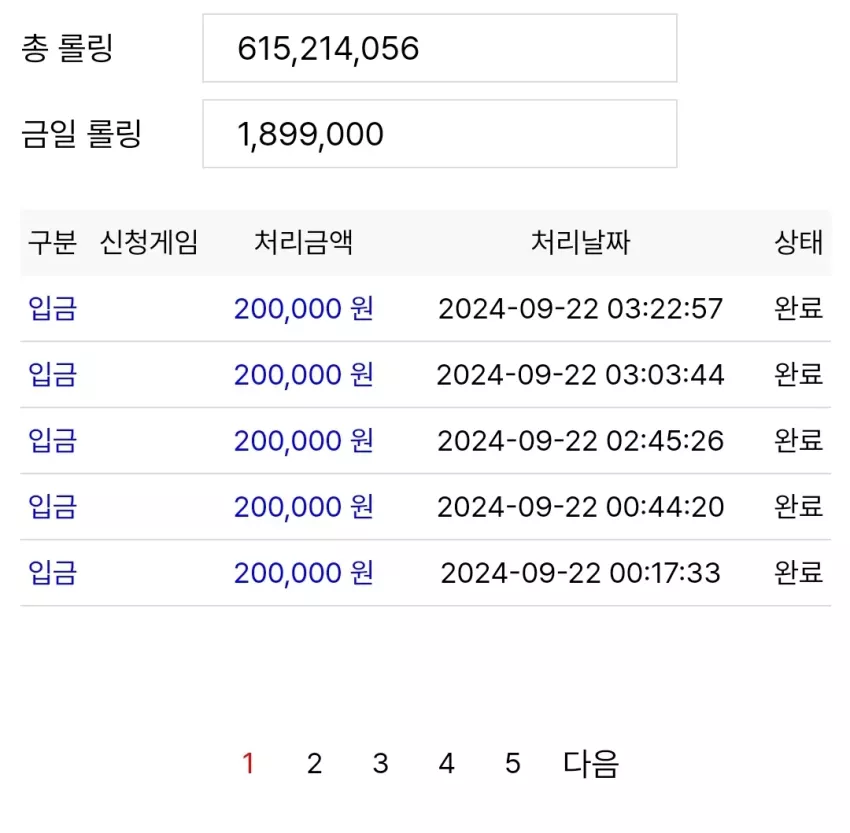Screen dimensions: 850x833
Task: Select current page 1 in pagination
Action: [x=248, y=764]
